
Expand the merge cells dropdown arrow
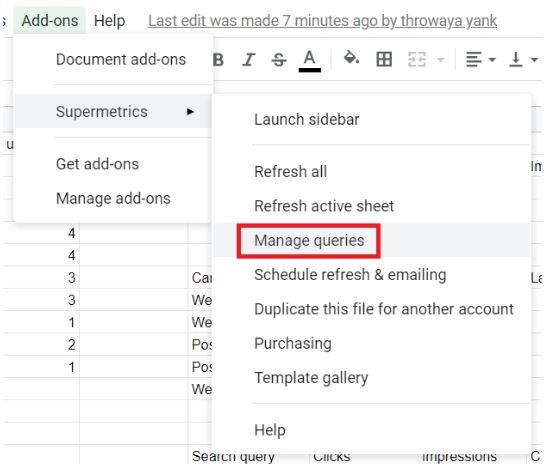(440, 59)
